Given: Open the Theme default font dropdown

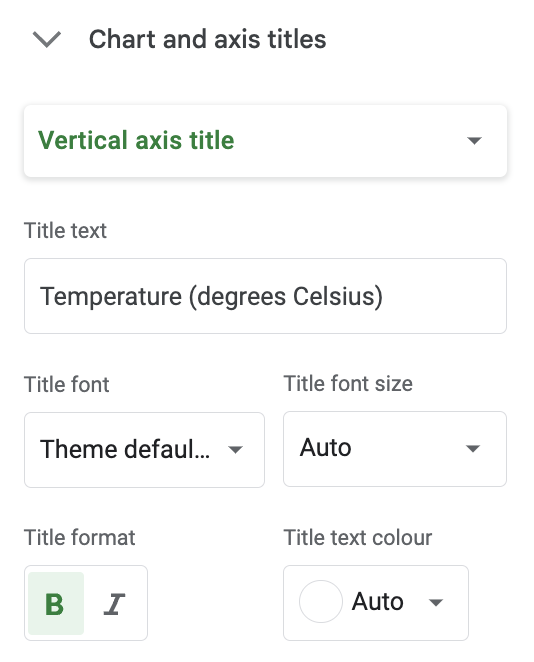Looking at the screenshot, I should (x=144, y=450).
